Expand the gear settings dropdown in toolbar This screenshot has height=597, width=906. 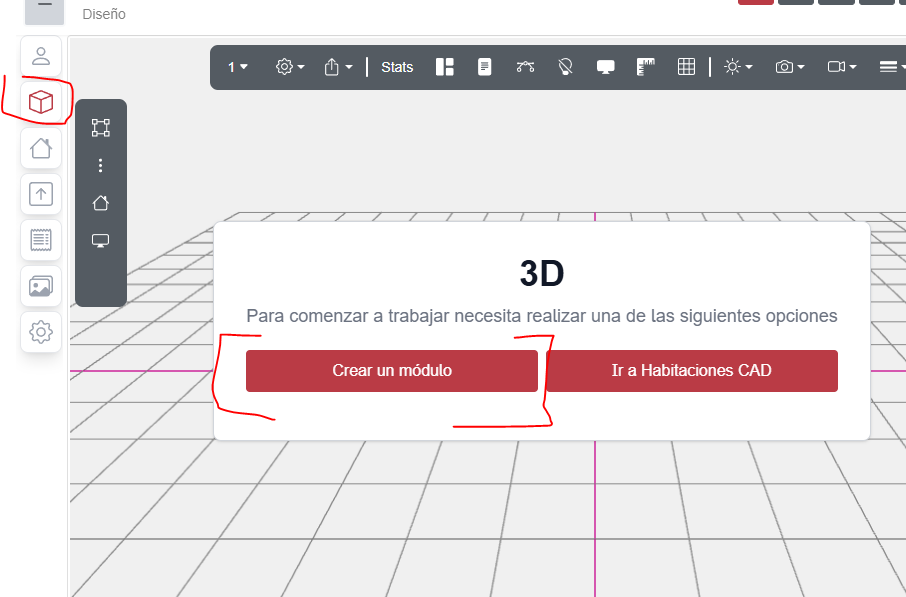pos(290,67)
